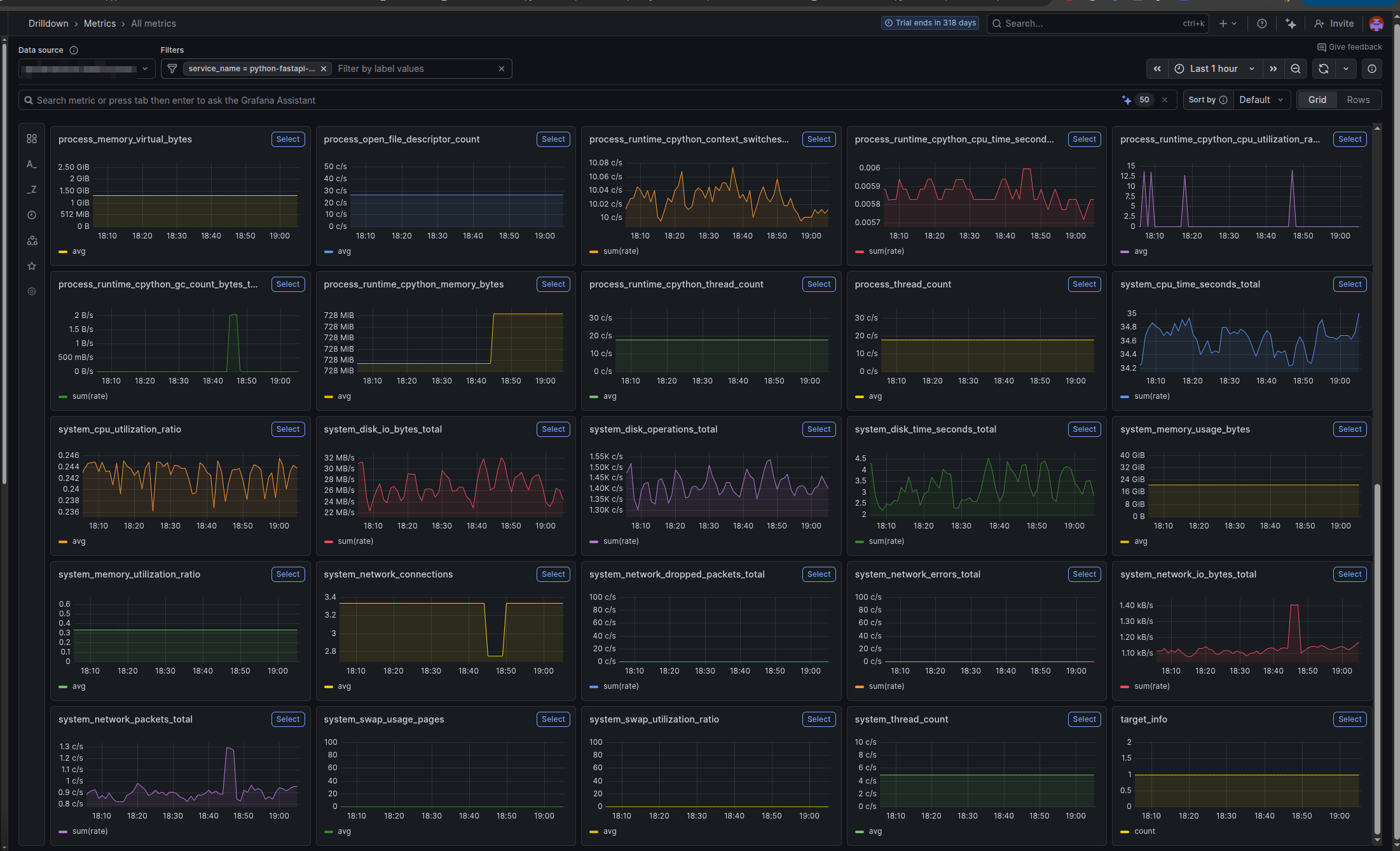
Task: Open the Drilldown breadcrumb item
Action: point(48,23)
